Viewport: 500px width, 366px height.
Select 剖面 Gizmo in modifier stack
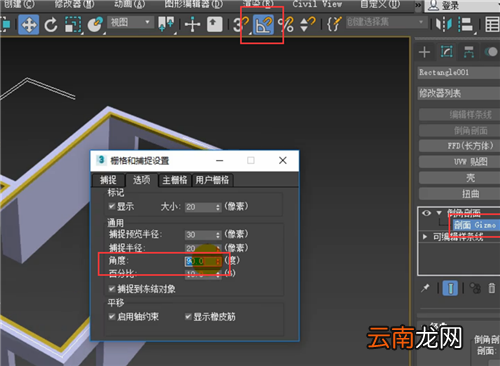[x=475, y=225]
